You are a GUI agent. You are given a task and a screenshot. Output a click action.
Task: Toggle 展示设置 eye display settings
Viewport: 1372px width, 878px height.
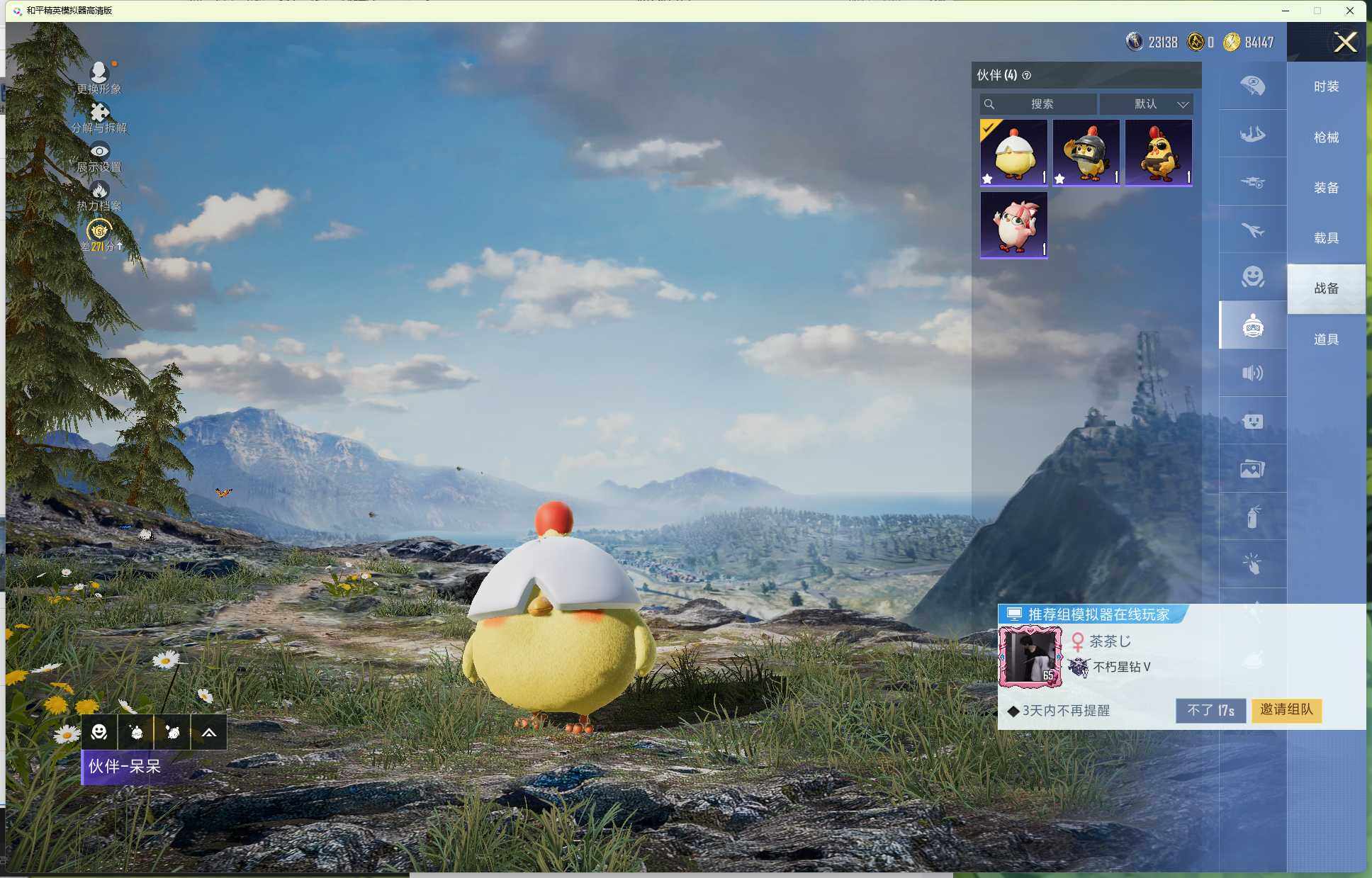(99, 152)
